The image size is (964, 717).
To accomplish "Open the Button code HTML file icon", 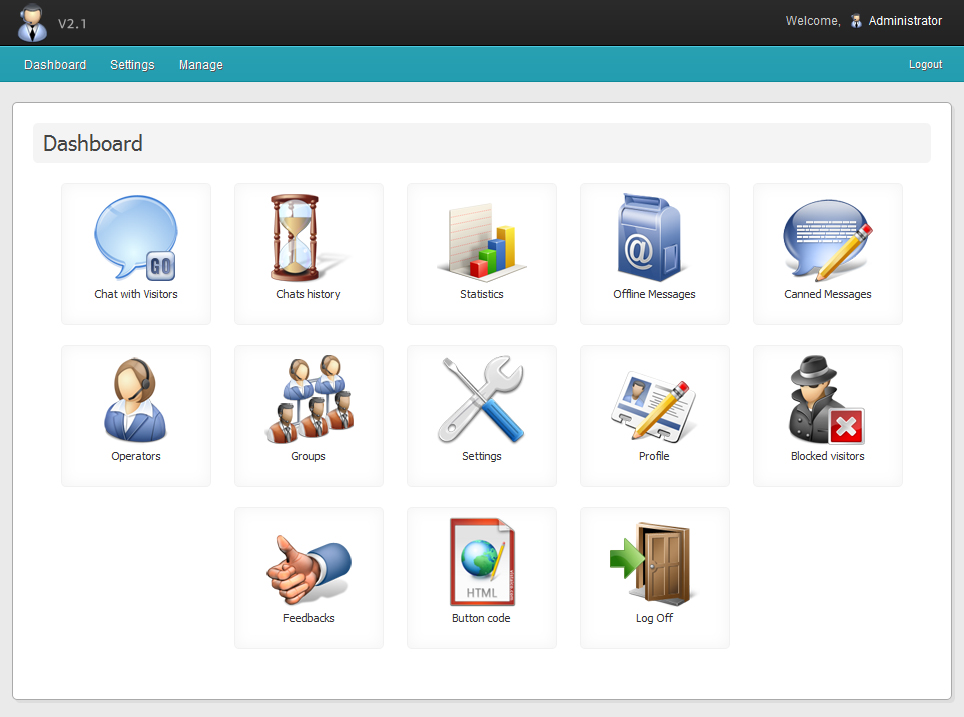I will (x=482, y=562).
